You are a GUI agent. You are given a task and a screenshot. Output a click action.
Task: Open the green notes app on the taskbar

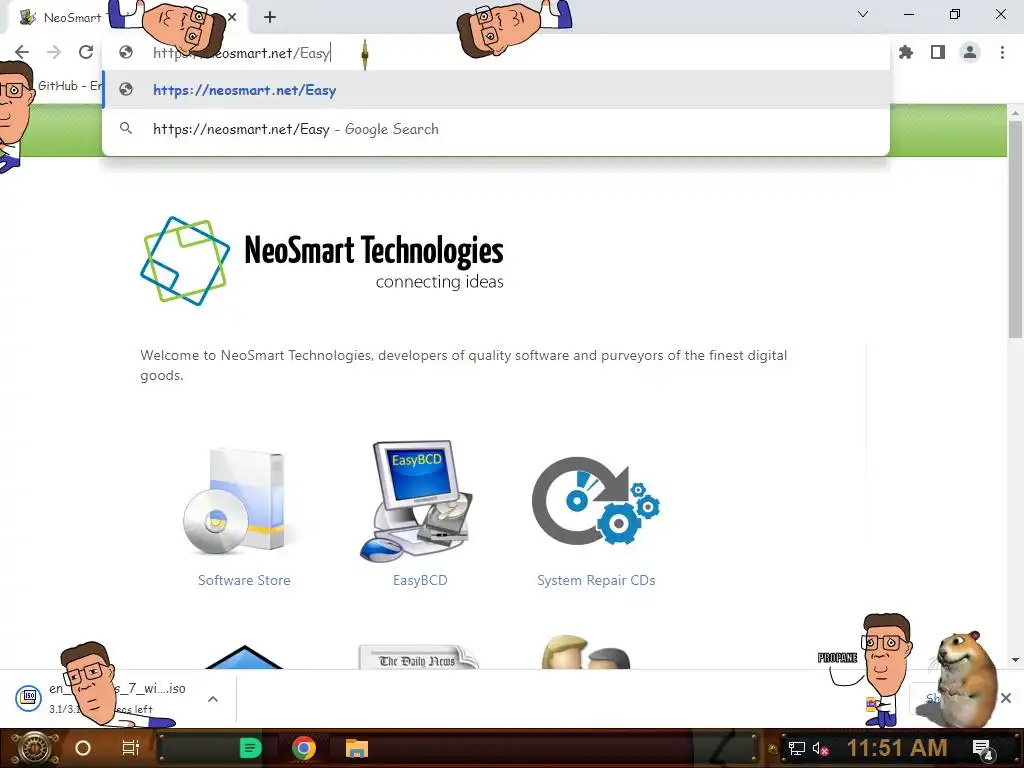tap(251, 748)
